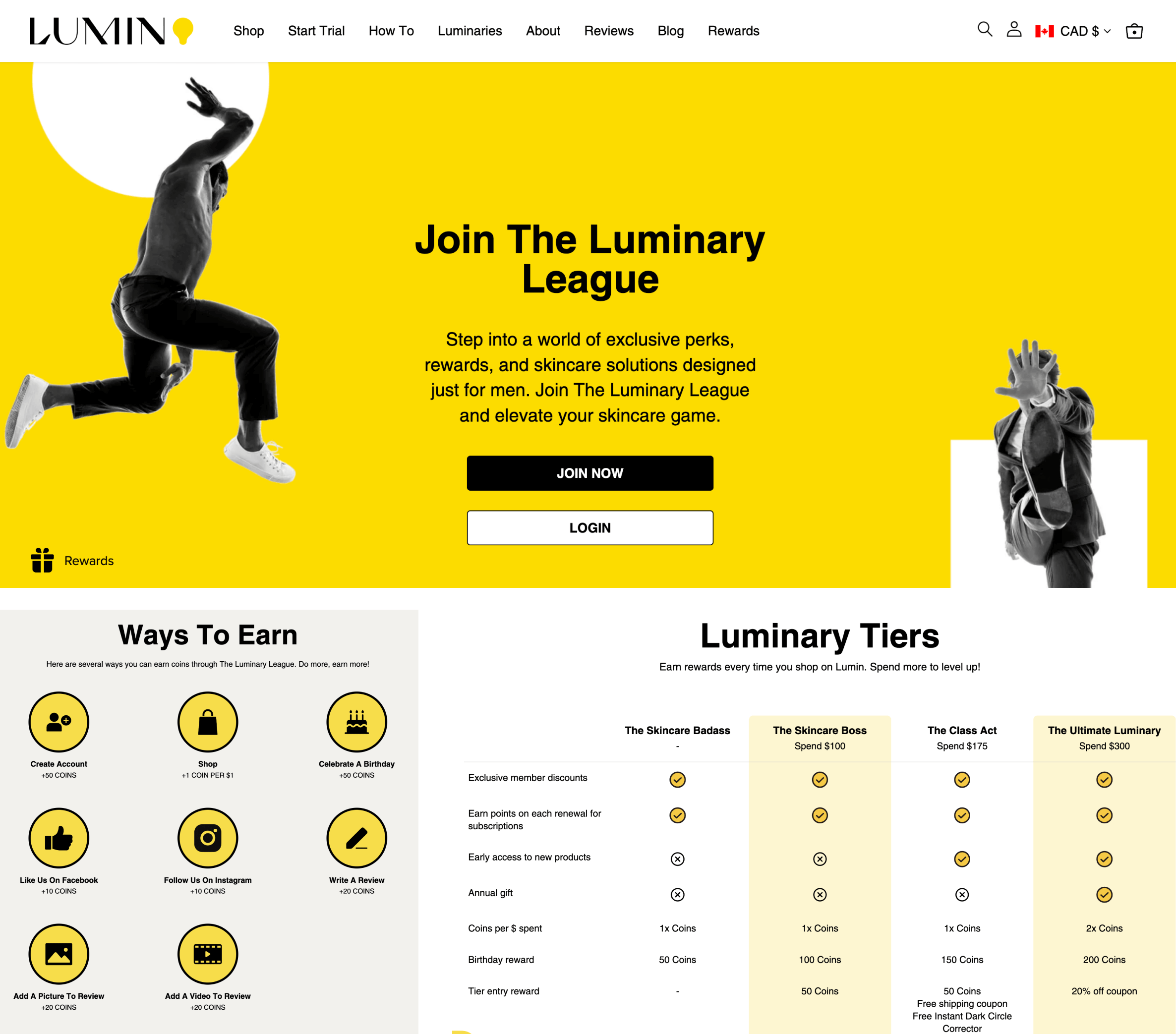Select the How To menu item

(391, 30)
